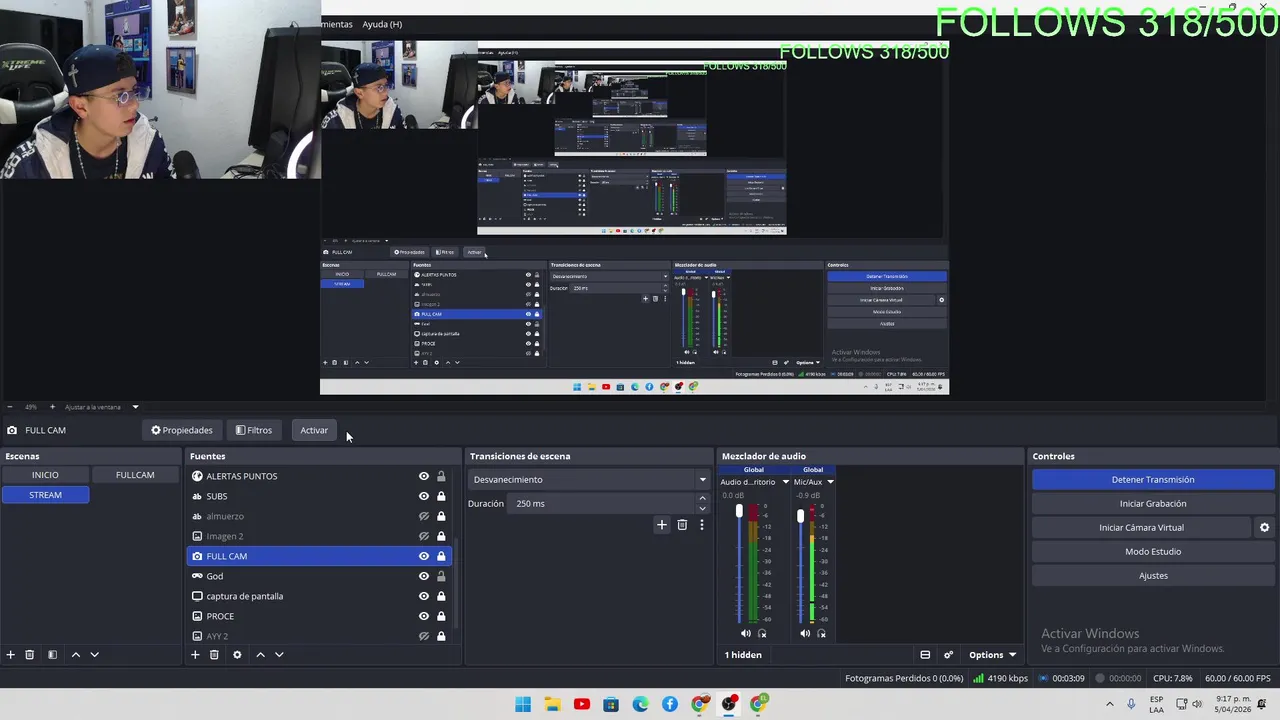Move selected source up in Fuentes
Screen dimensions: 1280x720
pyautogui.click(x=260, y=655)
